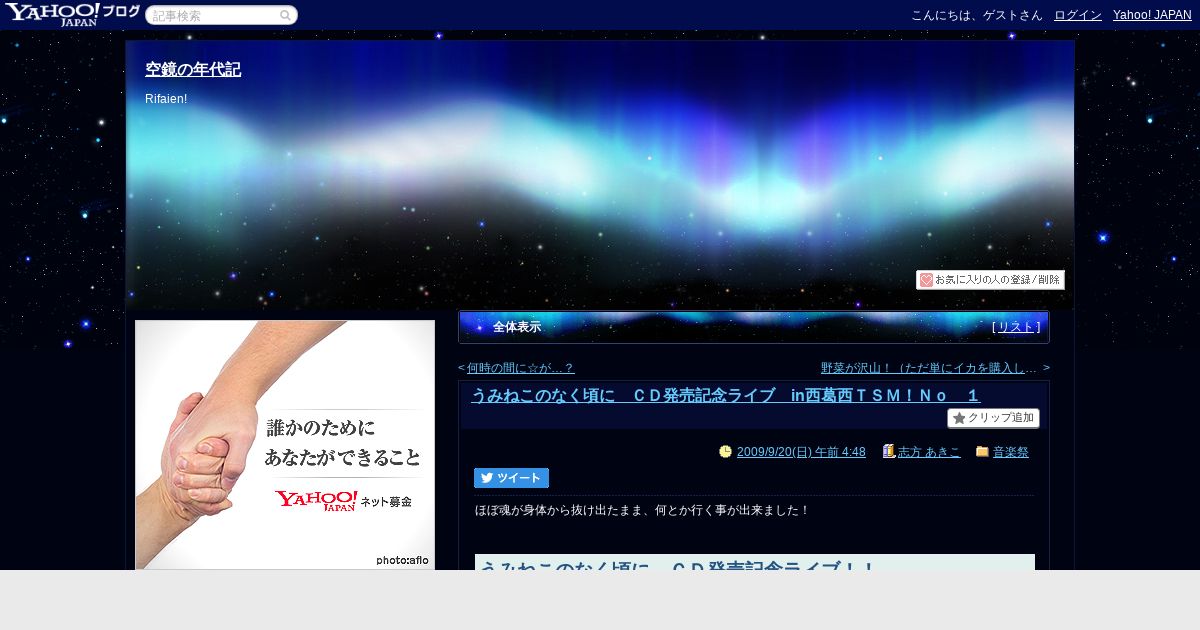
Task: Click the star icon in クリップ追加
Action: coord(959,418)
